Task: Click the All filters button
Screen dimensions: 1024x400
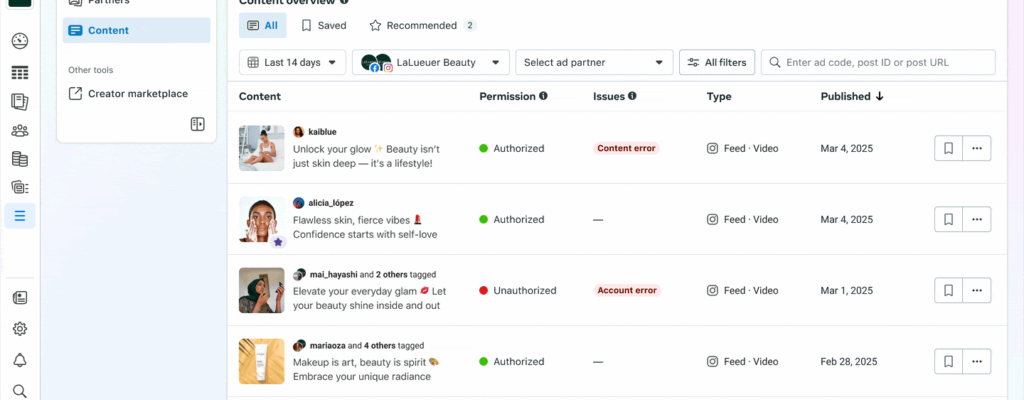Action: click(x=716, y=63)
